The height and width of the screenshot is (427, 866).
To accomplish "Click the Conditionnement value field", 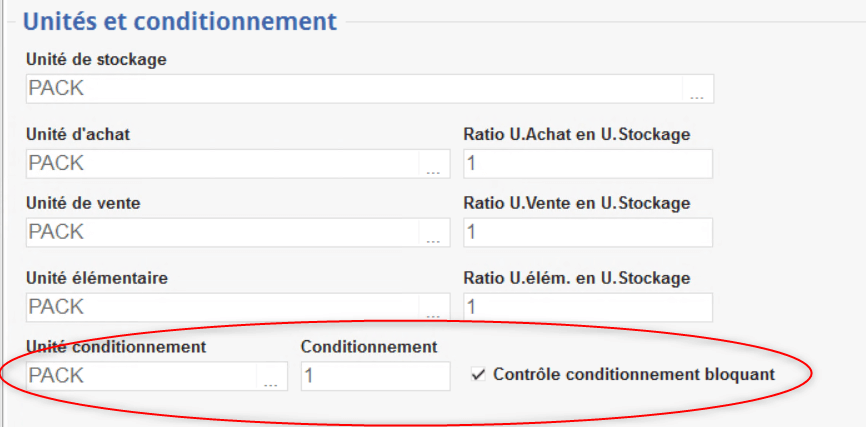I will [375, 376].
